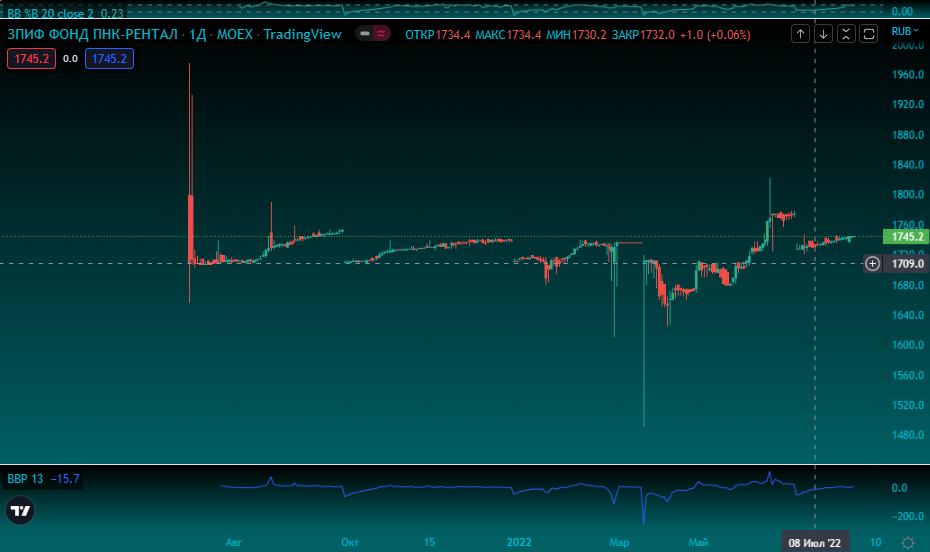Toggle the wavy-lines data mode indicator
The width and height of the screenshot is (930, 552).
pyautogui.click(x=381, y=34)
